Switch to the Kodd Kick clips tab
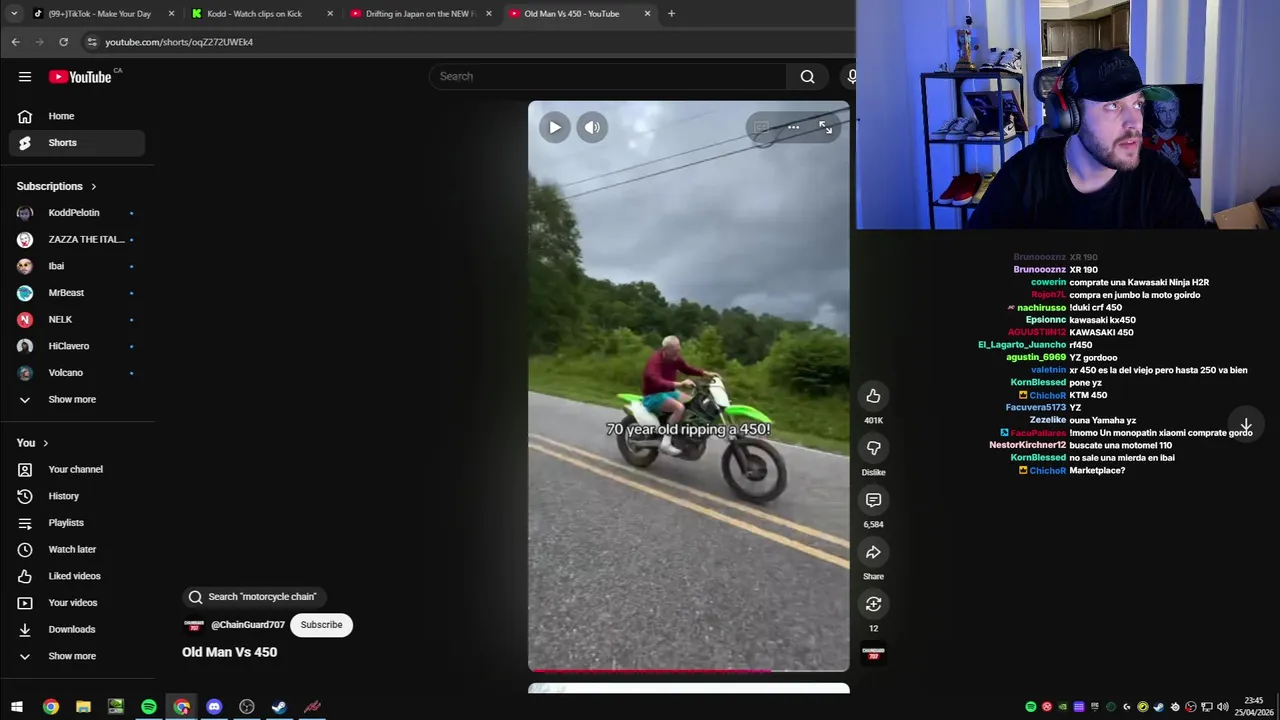The height and width of the screenshot is (720, 1280). point(263,14)
